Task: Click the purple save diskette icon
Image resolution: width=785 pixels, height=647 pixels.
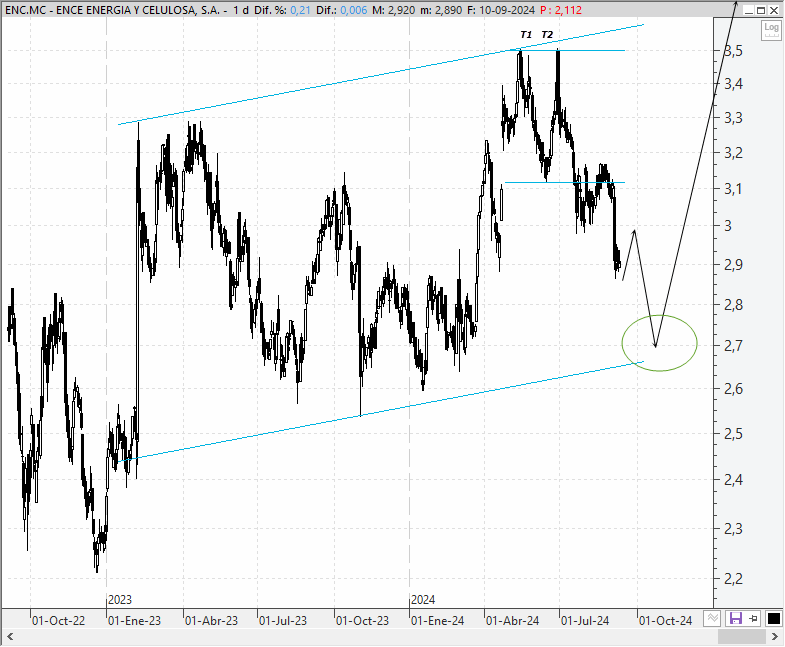Action: pos(735,618)
